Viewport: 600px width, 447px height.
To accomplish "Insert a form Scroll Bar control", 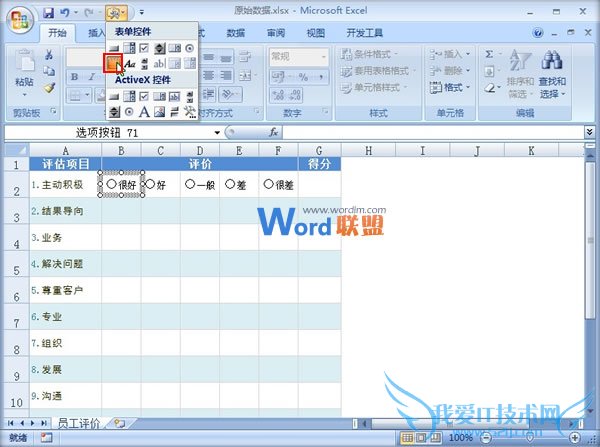I will coord(144,64).
